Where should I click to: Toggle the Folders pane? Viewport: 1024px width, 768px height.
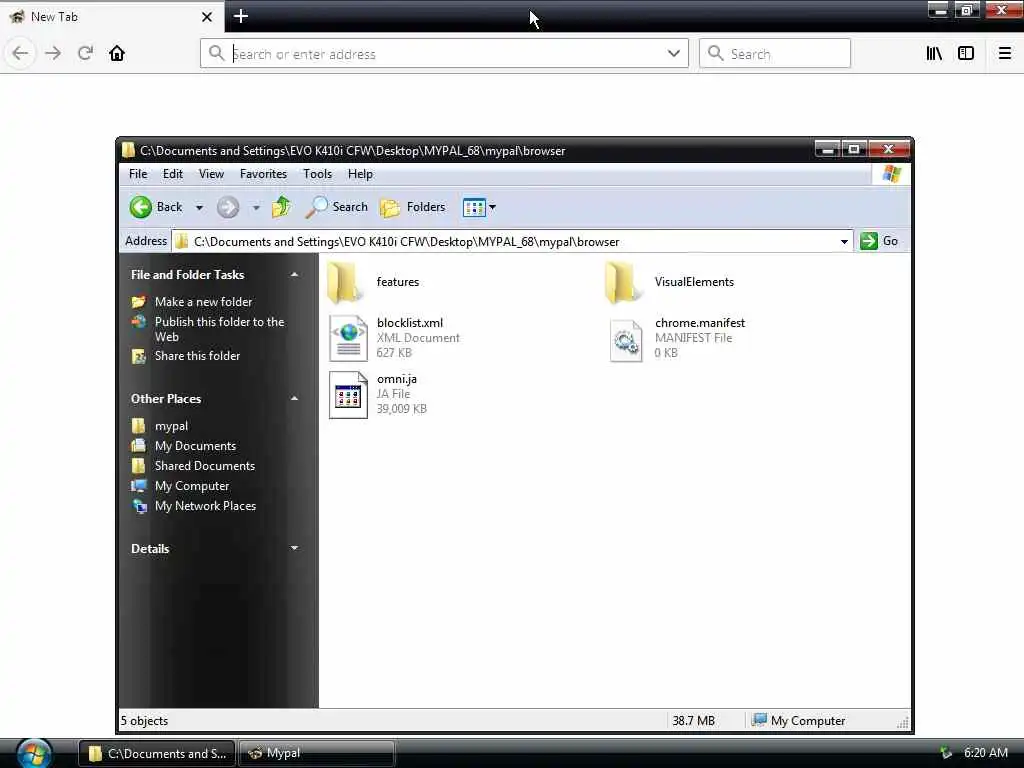coord(413,207)
